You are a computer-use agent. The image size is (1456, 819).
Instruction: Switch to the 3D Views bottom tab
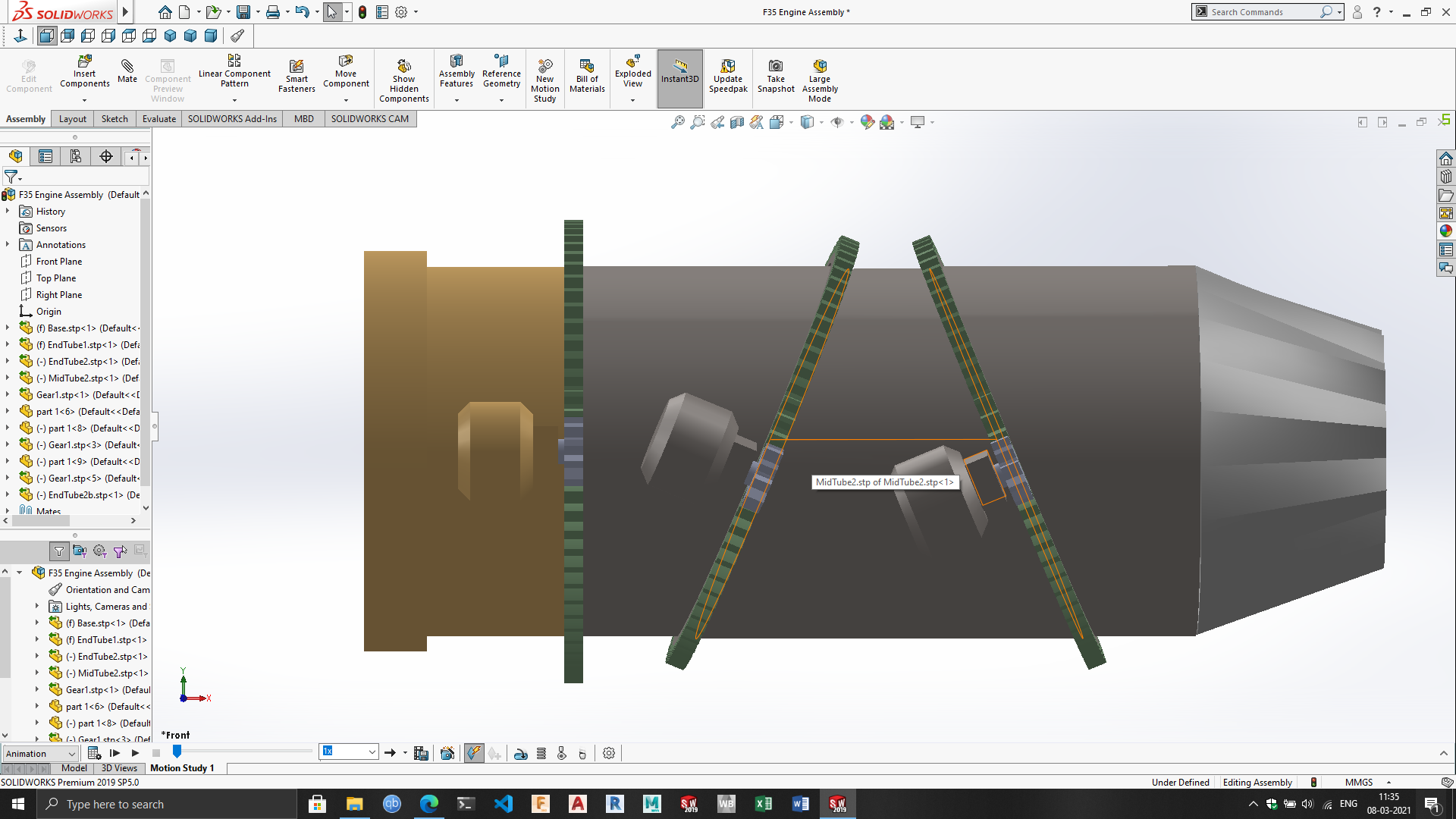[119, 768]
